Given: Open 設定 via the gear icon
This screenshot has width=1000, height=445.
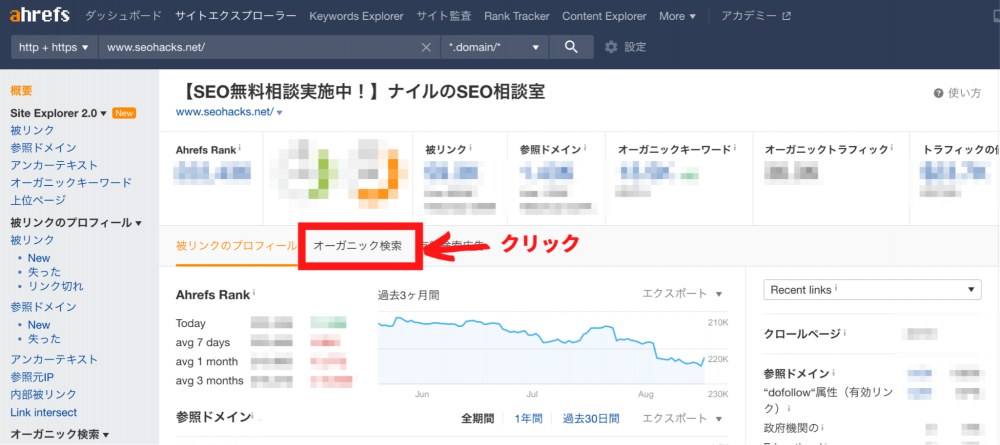Looking at the screenshot, I should point(611,47).
